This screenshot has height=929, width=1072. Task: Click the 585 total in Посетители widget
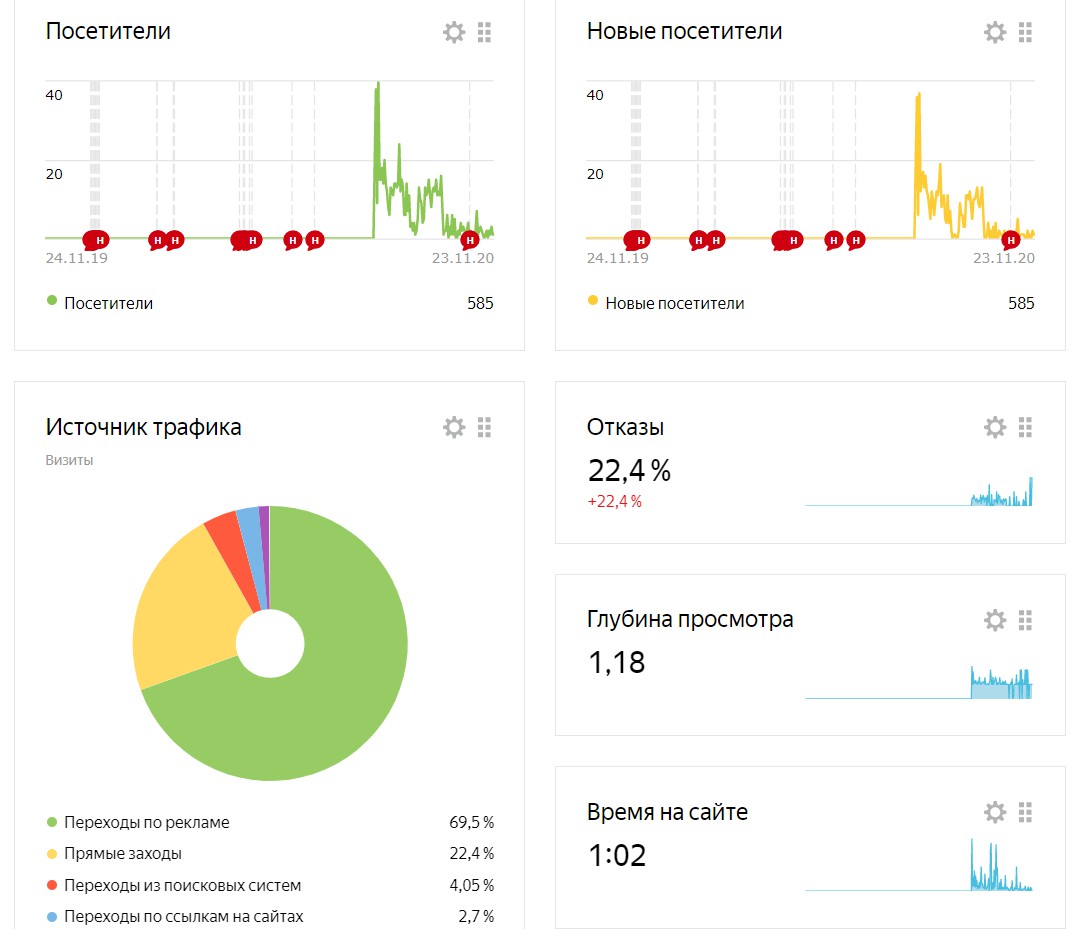[x=480, y=304]
